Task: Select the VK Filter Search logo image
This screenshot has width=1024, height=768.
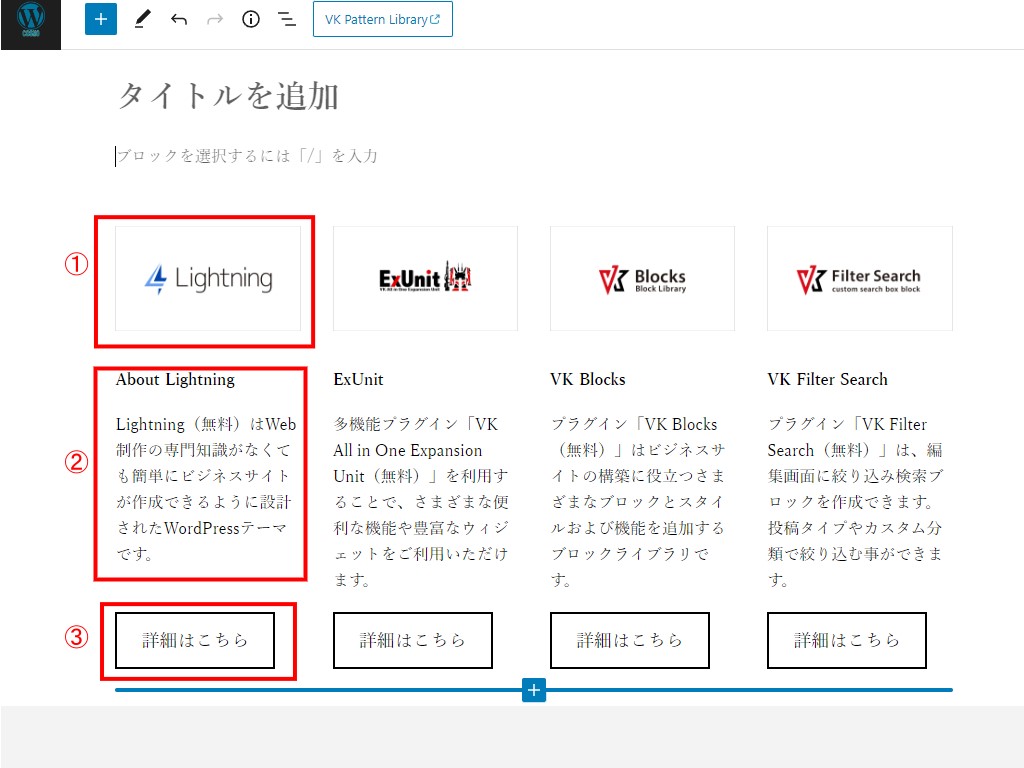Action: 859,278
